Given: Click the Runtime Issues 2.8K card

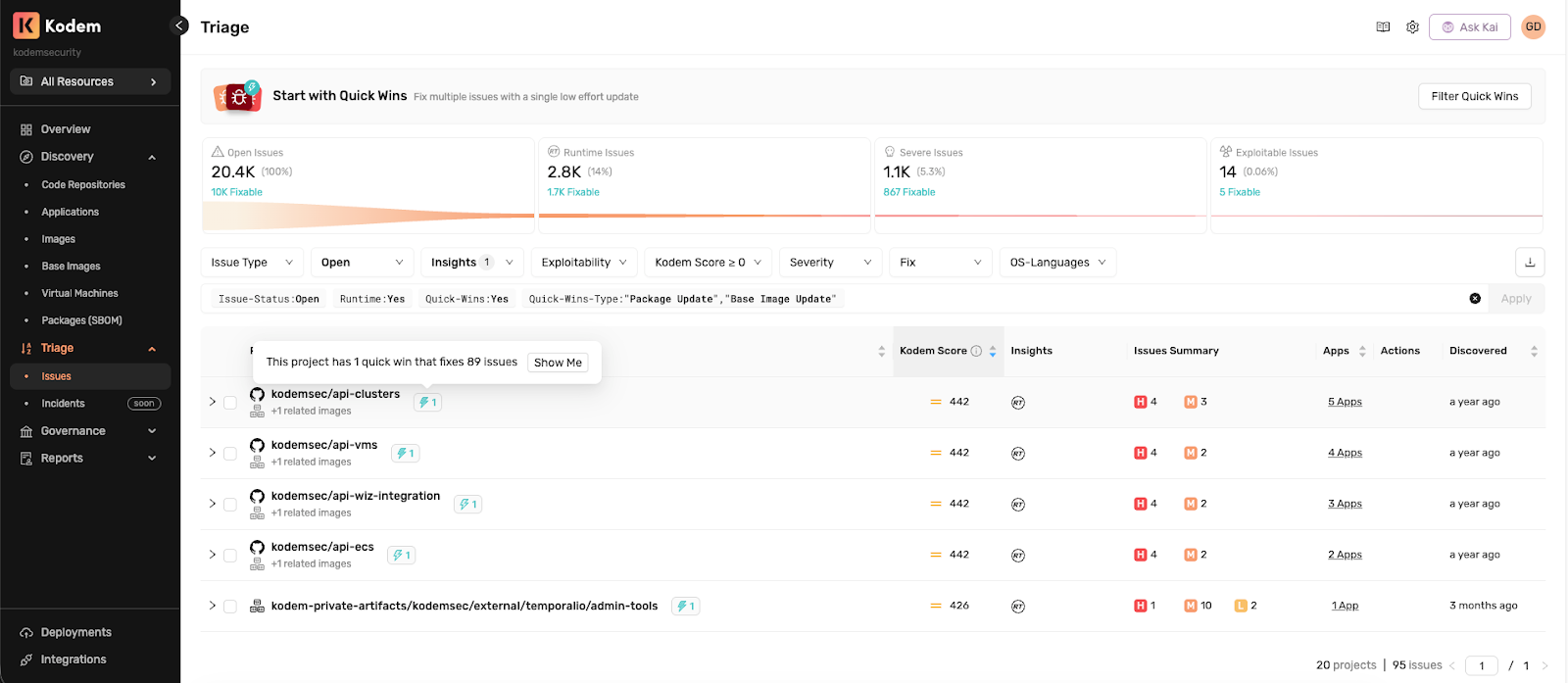Looking at the screenshot, I should pyautogui.click(x=704, y=185).
